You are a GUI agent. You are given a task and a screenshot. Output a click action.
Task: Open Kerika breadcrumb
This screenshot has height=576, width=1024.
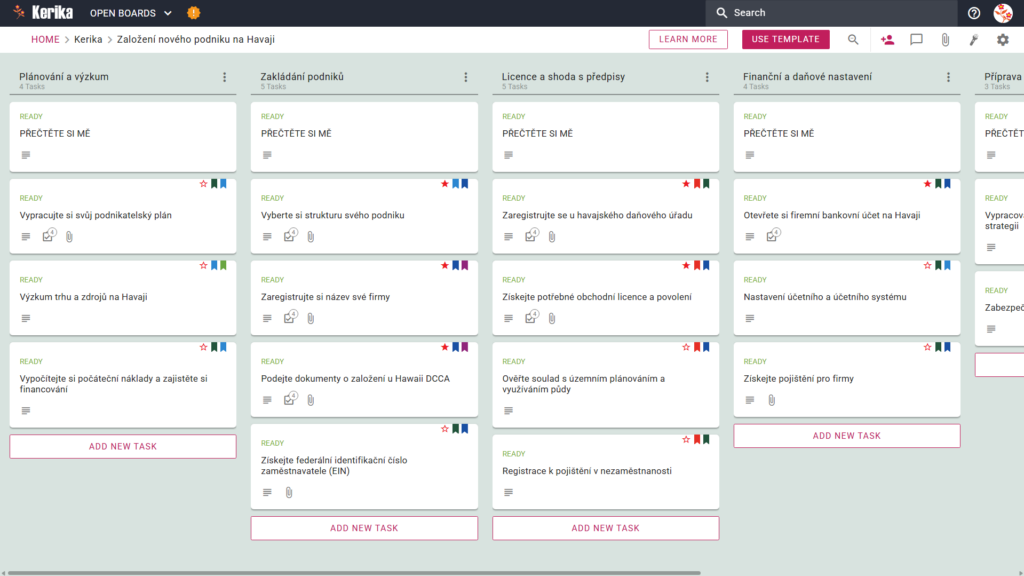click(x=88, y=39)
